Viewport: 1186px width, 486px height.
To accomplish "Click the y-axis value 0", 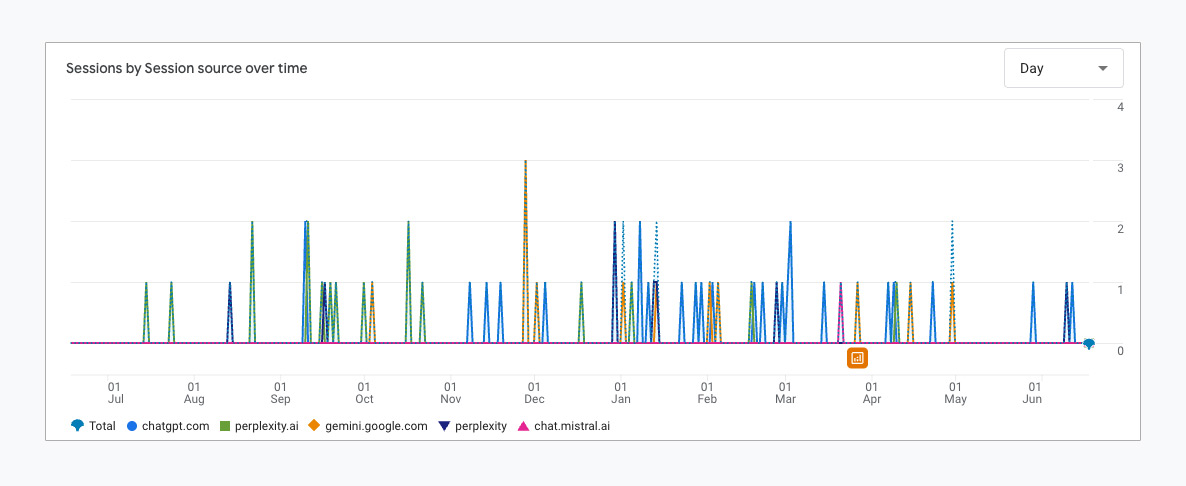I will 1120,350.
